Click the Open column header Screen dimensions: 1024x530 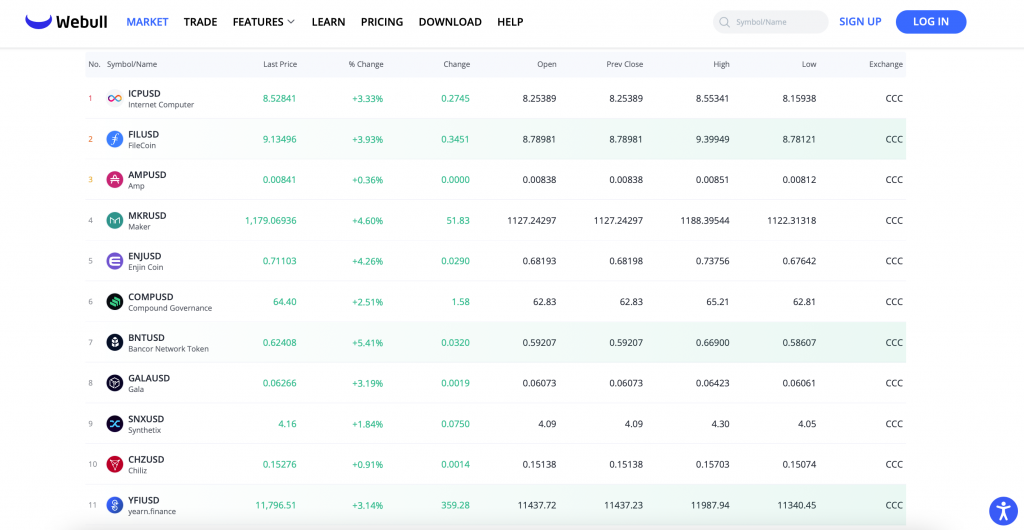(547, 64)
